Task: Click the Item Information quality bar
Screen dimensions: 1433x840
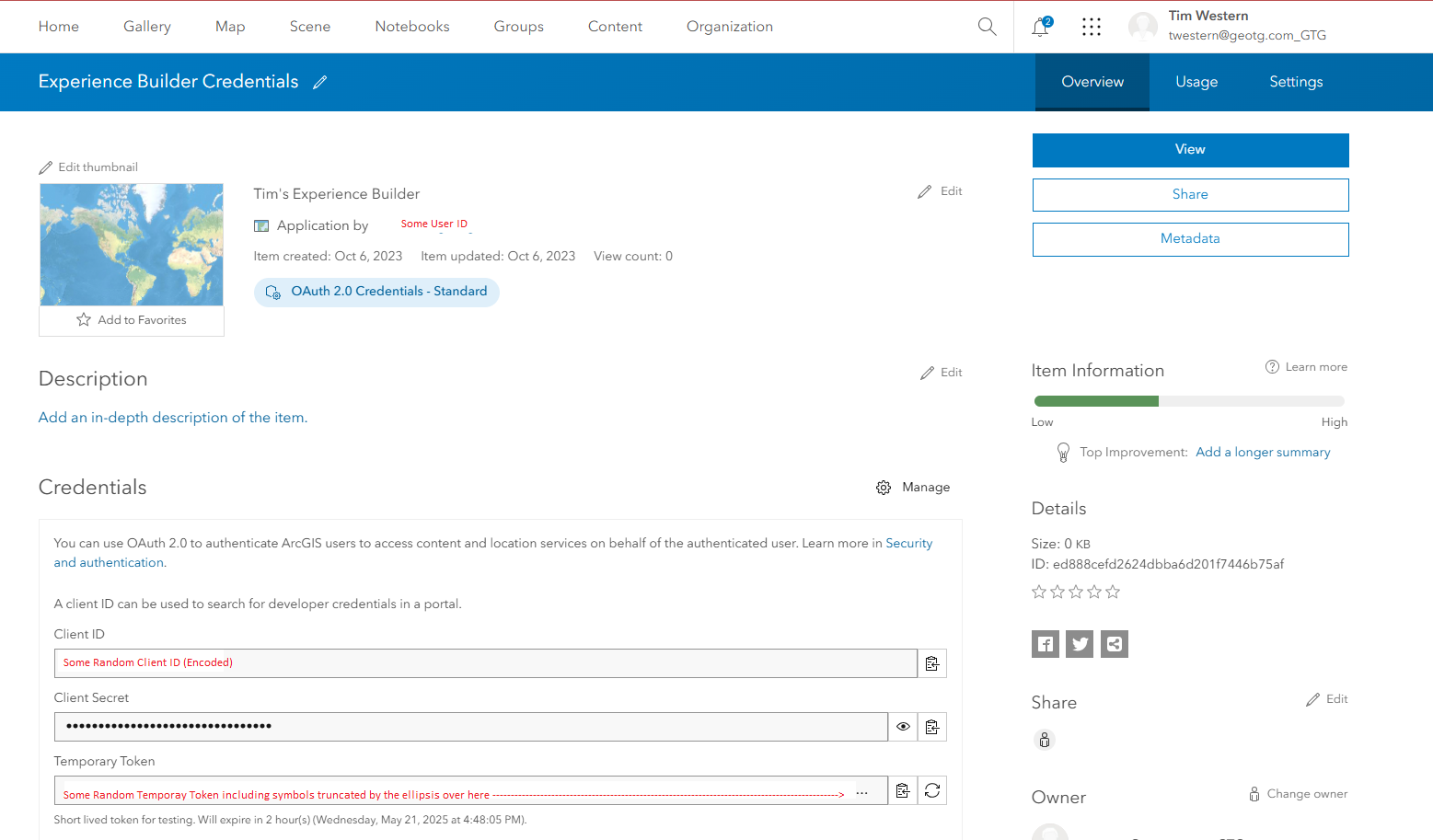Action: 1189,400
